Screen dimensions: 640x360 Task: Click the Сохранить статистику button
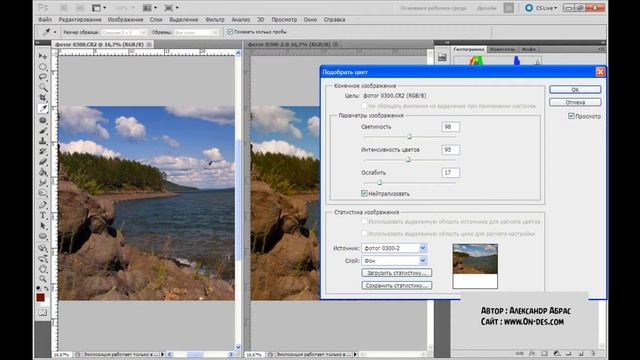(396, 285)
